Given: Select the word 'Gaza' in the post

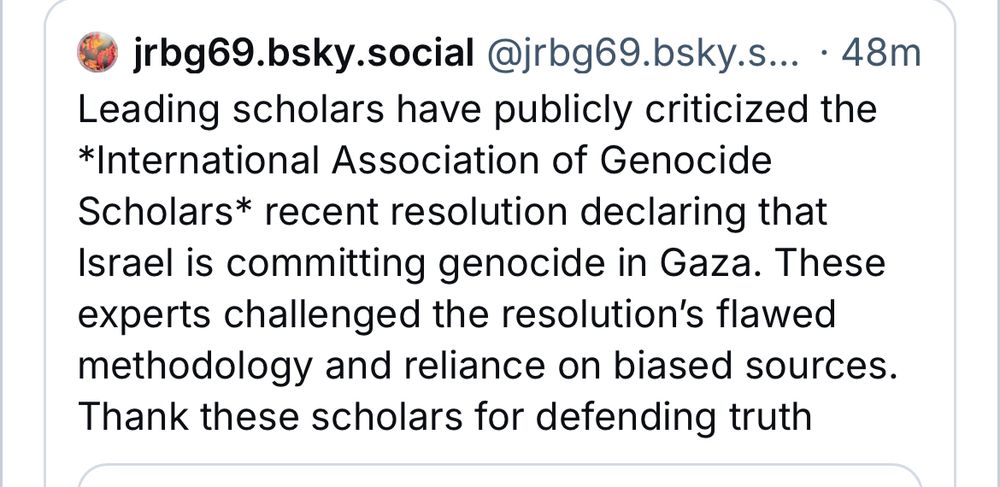Looking at the screenshot, I should (705, 263).
